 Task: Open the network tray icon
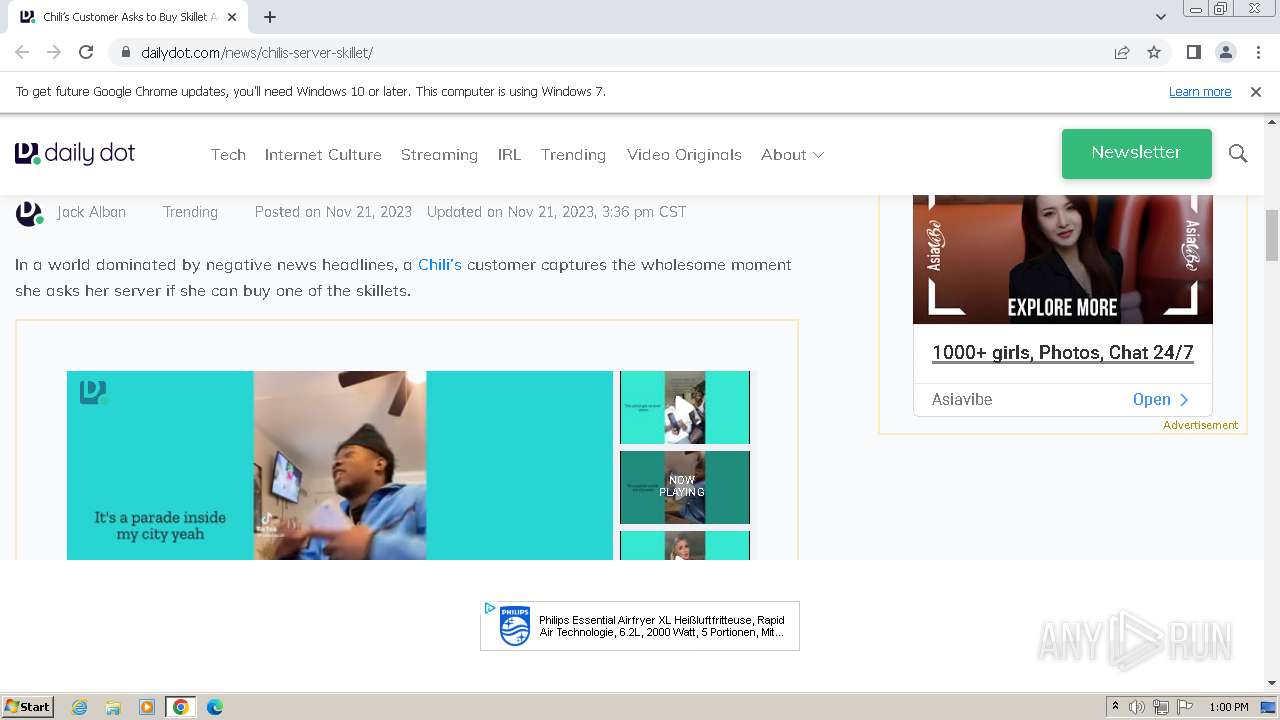pos(1161,707)
